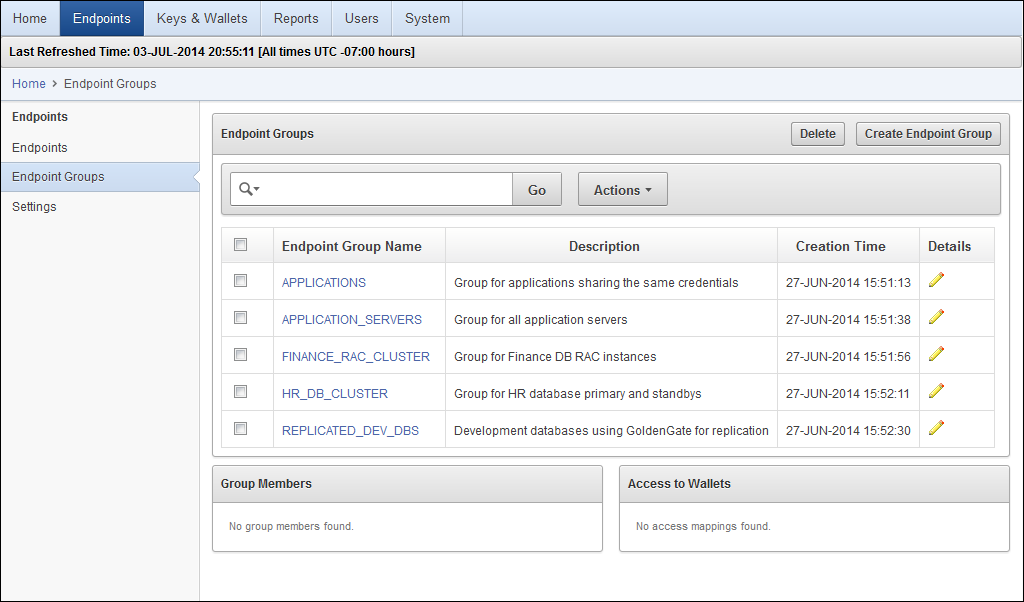Click the Access to Wallets panel heading

(x=679, y=484)
